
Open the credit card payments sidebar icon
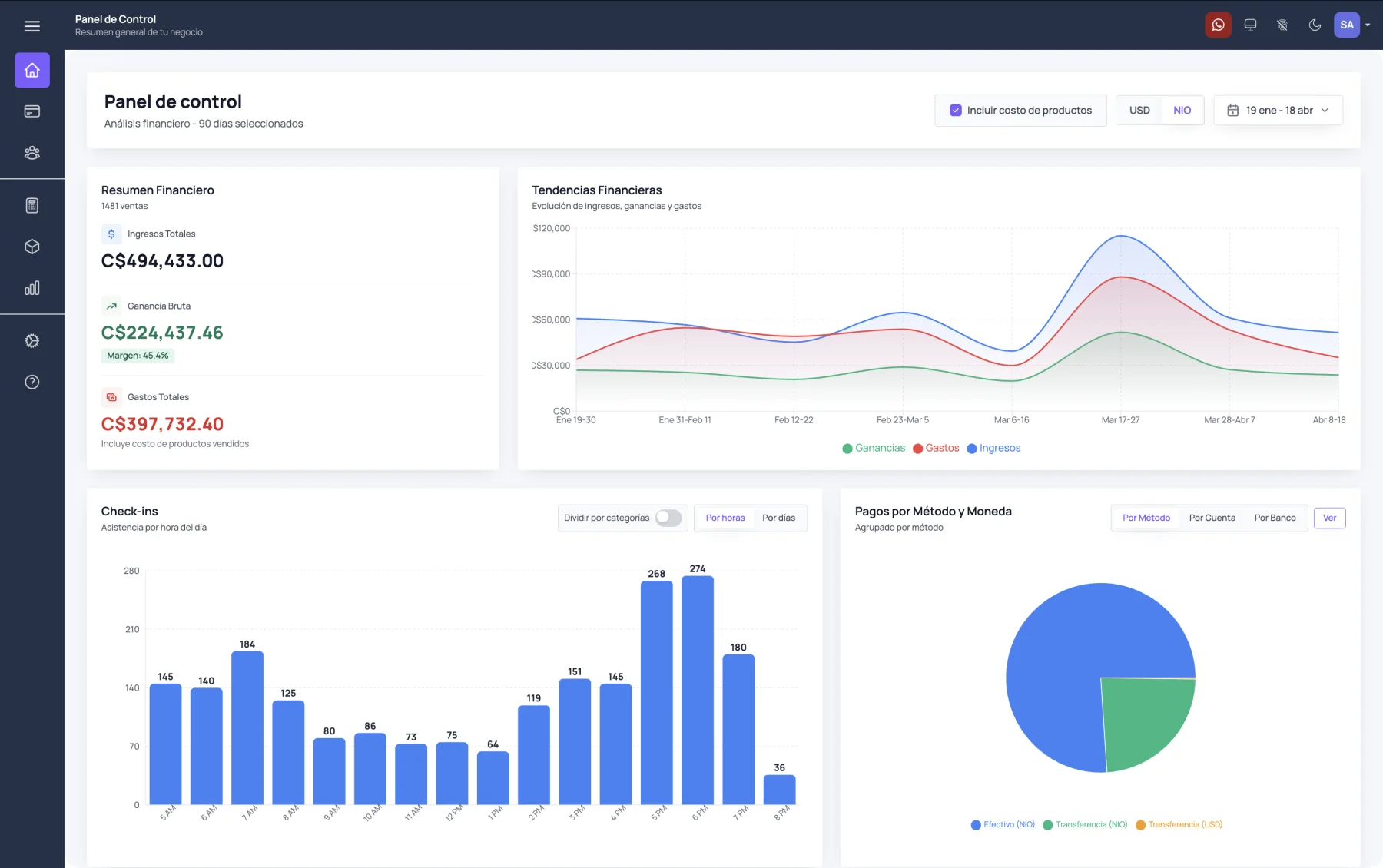[x=32, y=111]
